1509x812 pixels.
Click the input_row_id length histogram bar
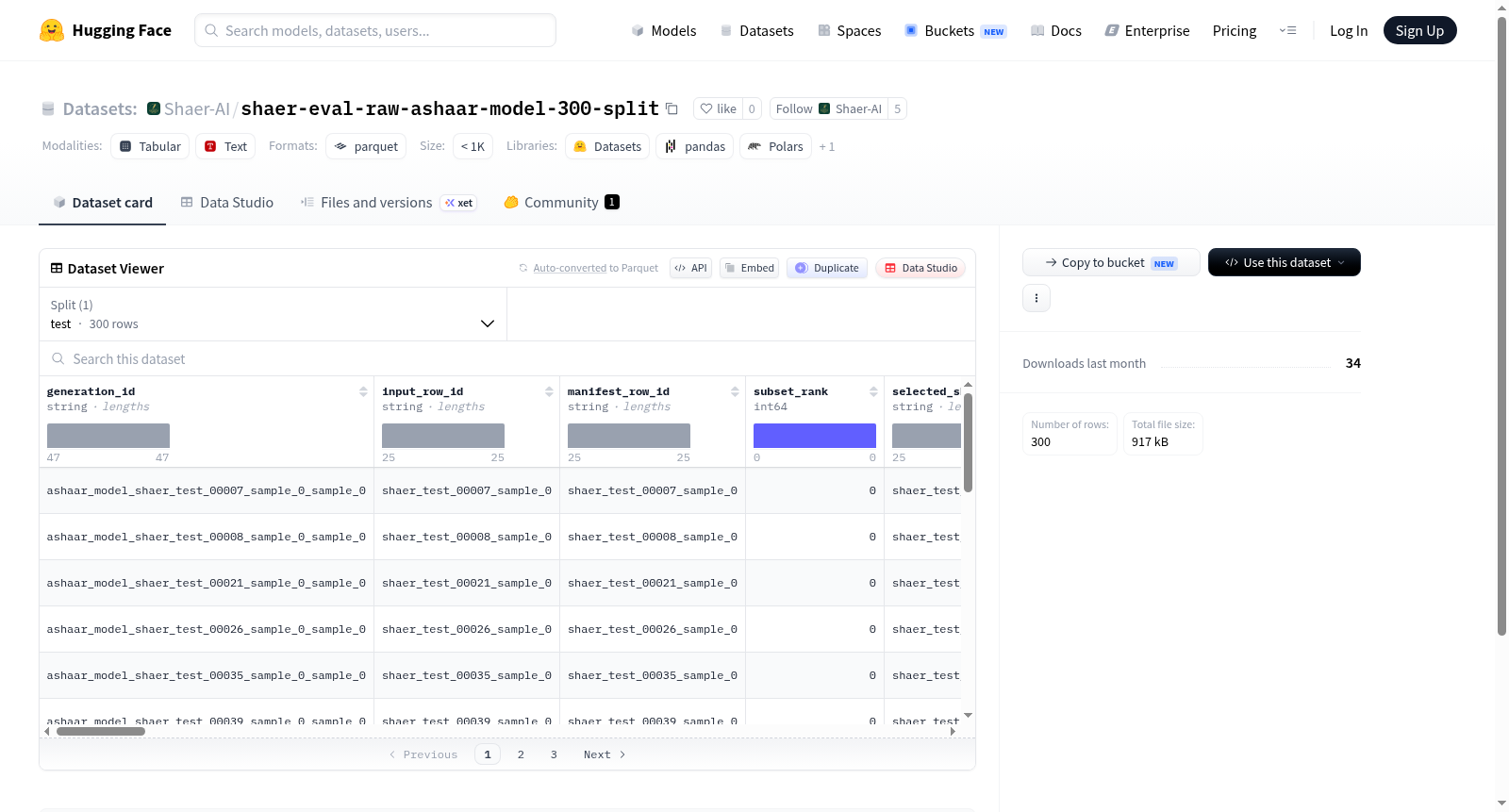tap(443, 436)
